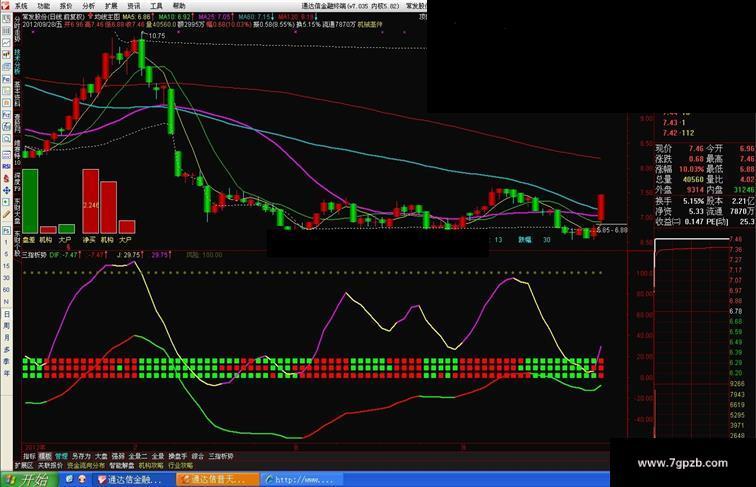The image size is (756, 487).
Task: Open the 机构攻略 panel tab
Action: click(x=151, y=466)
